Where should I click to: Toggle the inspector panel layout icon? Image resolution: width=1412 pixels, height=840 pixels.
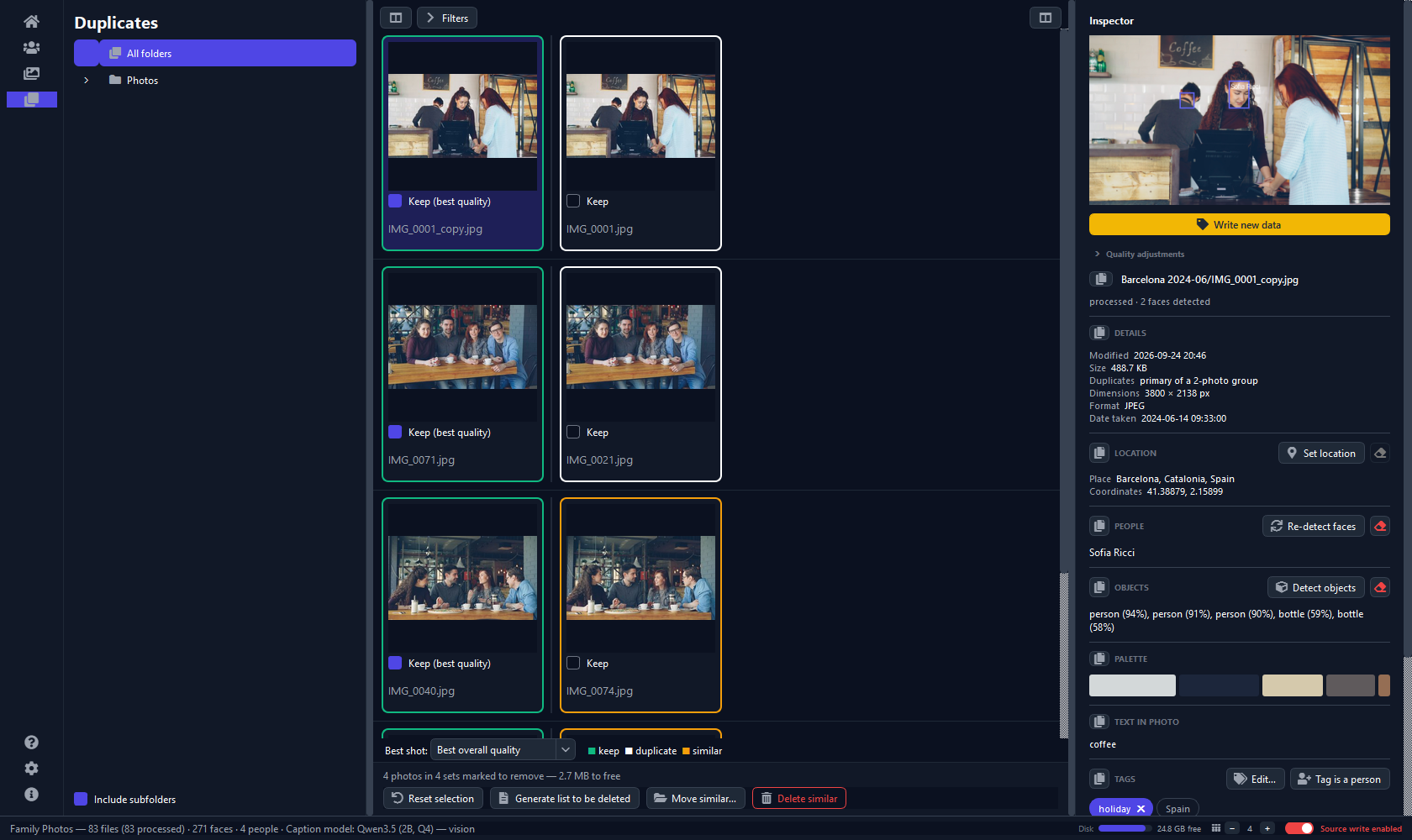(x=1046, y=18)
